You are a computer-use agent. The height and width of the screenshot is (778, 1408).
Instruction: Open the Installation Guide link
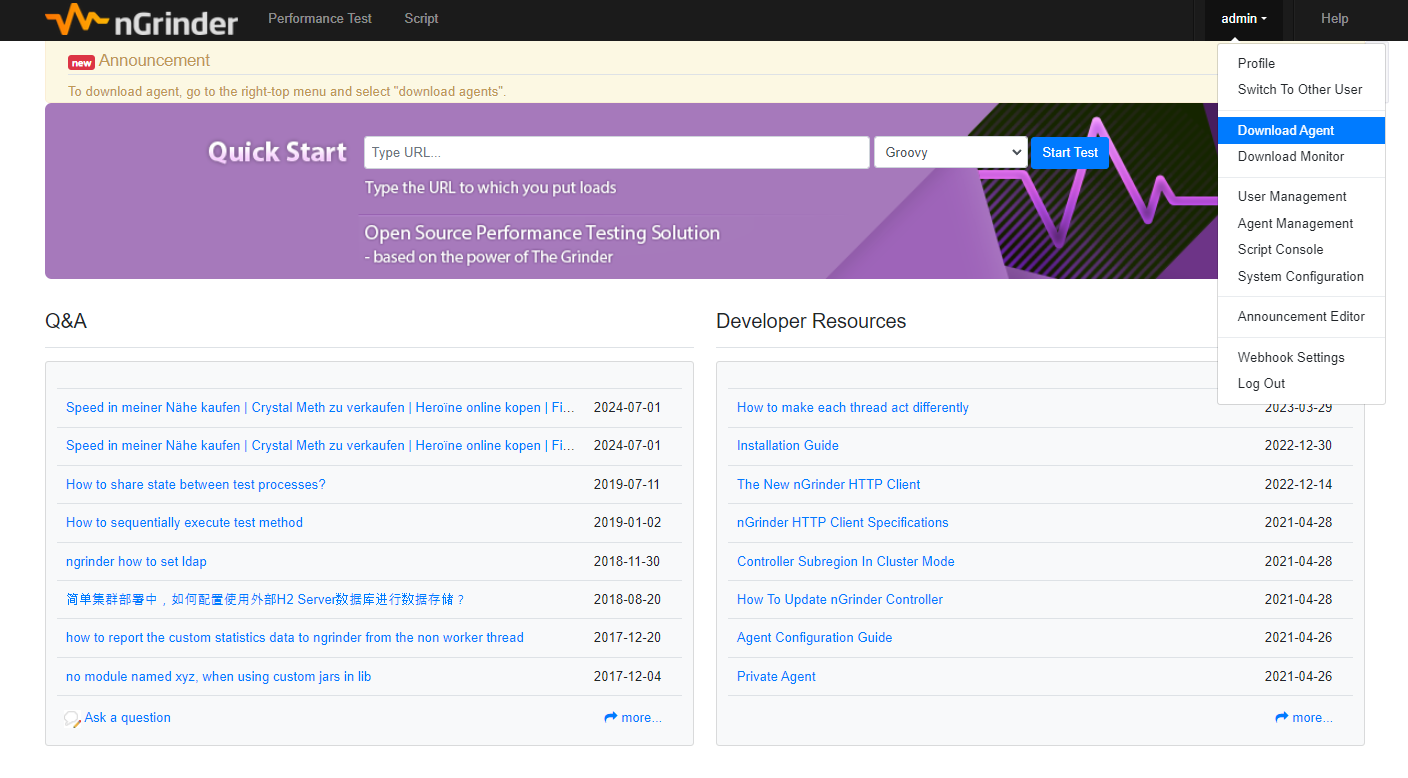click(x=788, y=445)
